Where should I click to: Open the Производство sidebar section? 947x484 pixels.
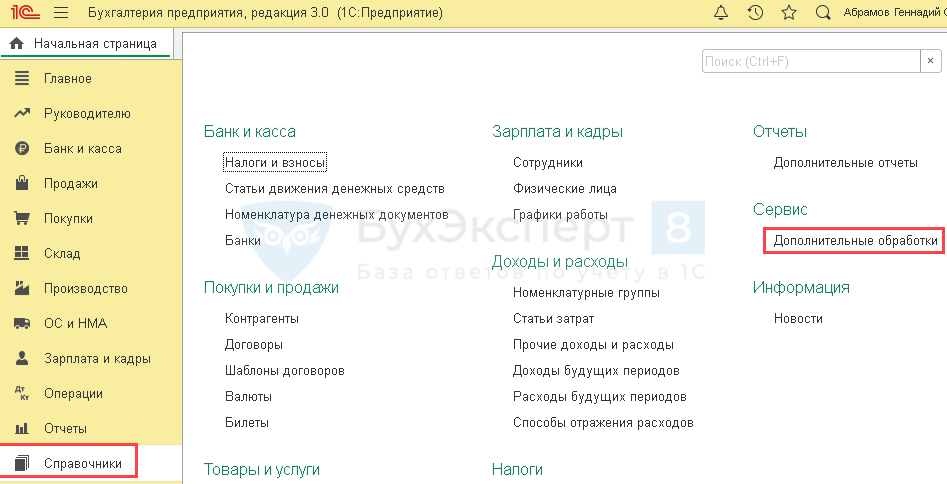pyautogui.click(x=85, y=289)
